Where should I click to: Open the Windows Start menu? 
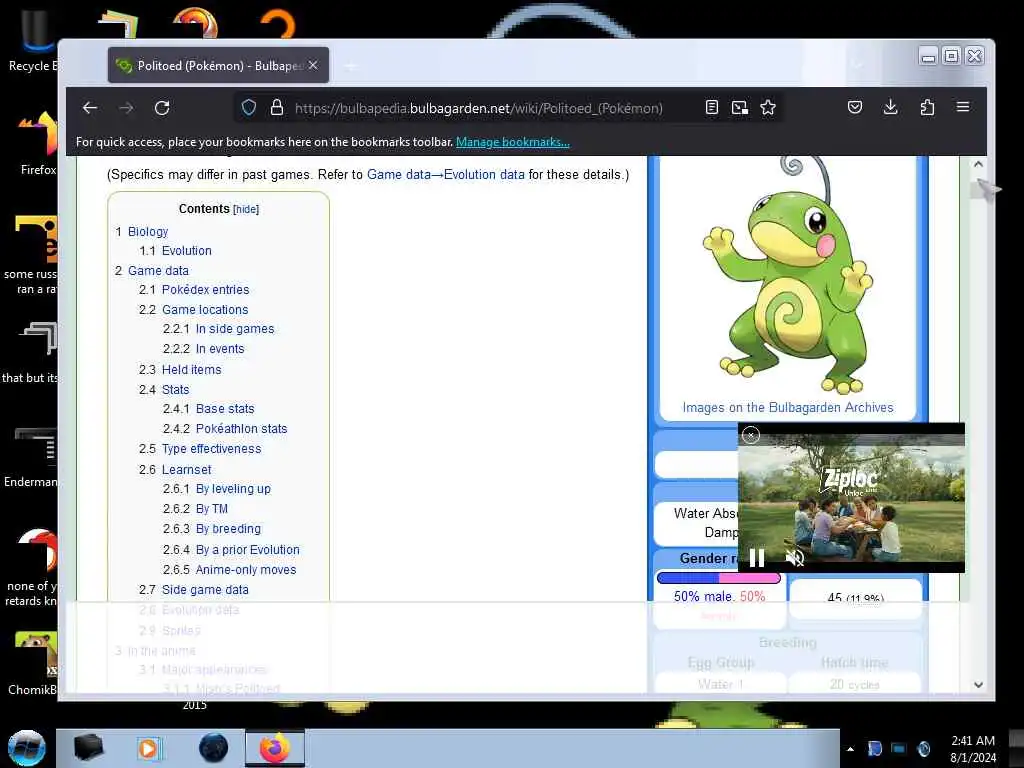click(27, 748)
